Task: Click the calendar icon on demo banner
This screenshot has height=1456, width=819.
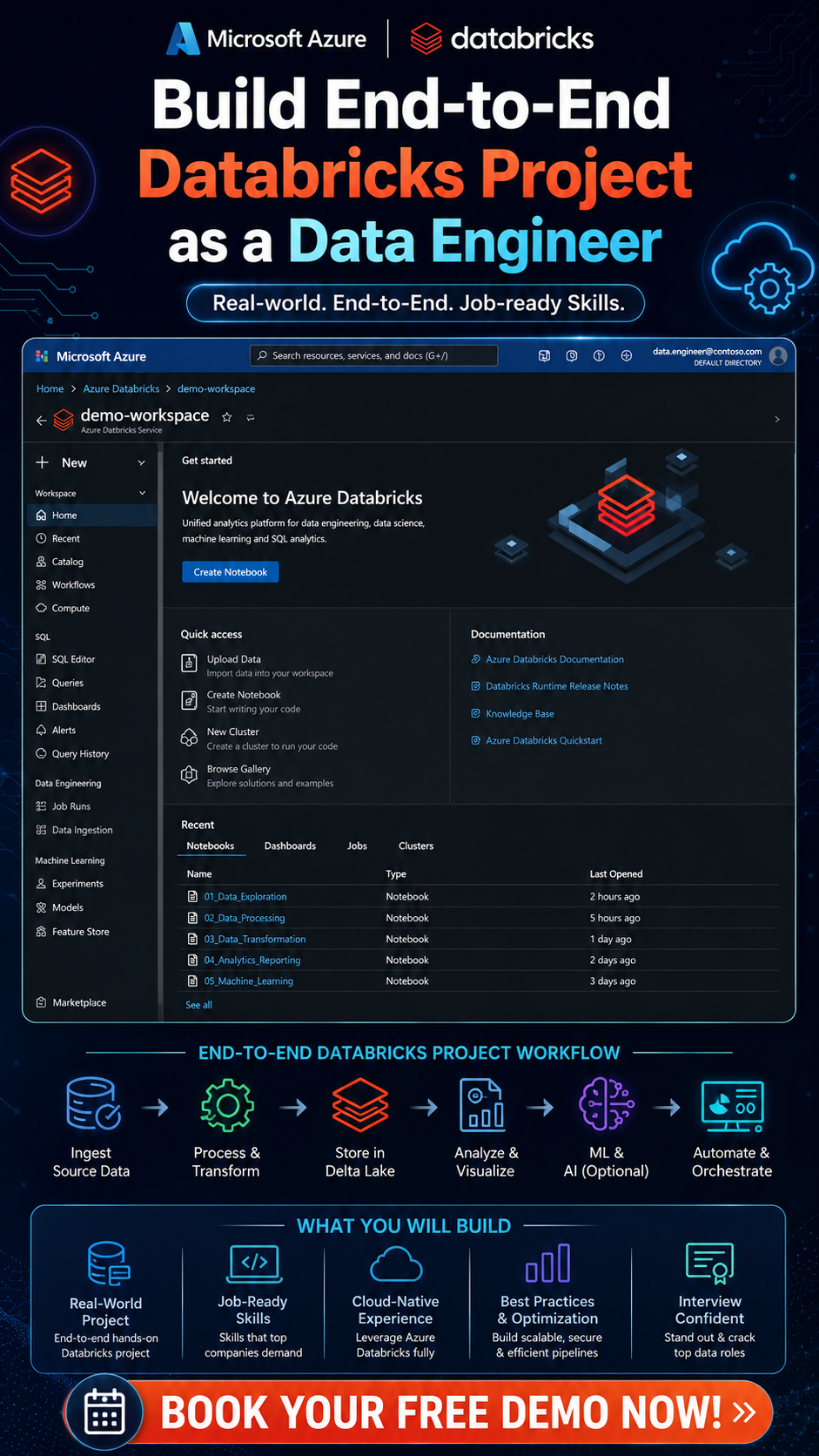Action: click(104, 1412)
